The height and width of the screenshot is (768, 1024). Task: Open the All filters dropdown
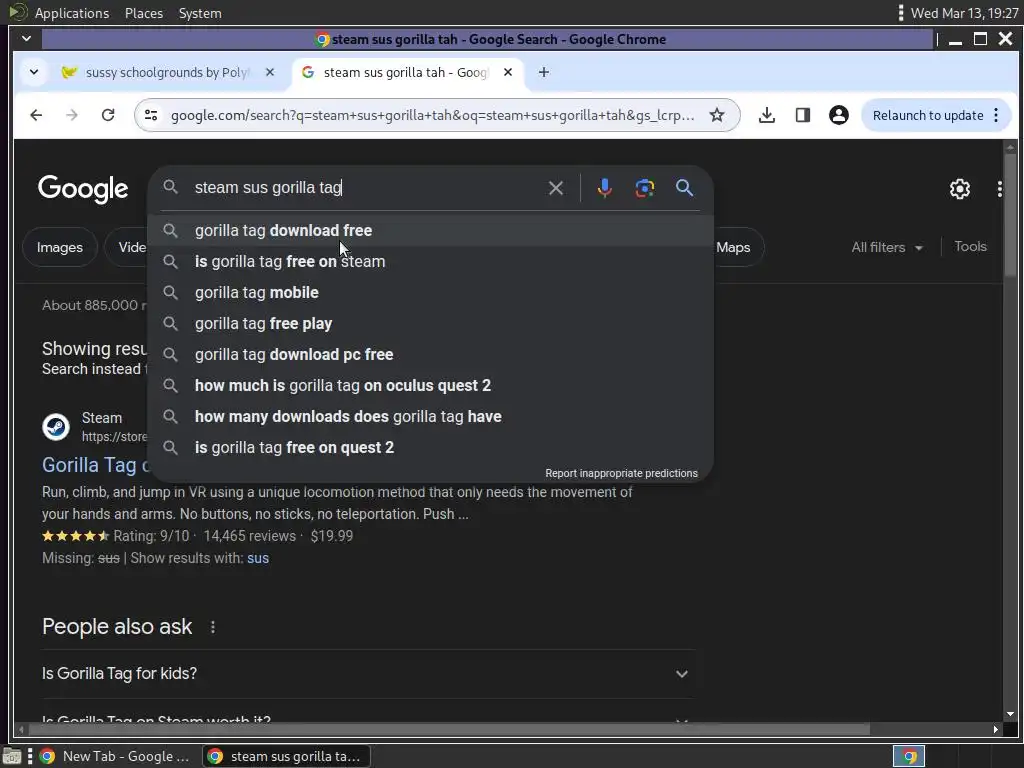coord(887,248)
